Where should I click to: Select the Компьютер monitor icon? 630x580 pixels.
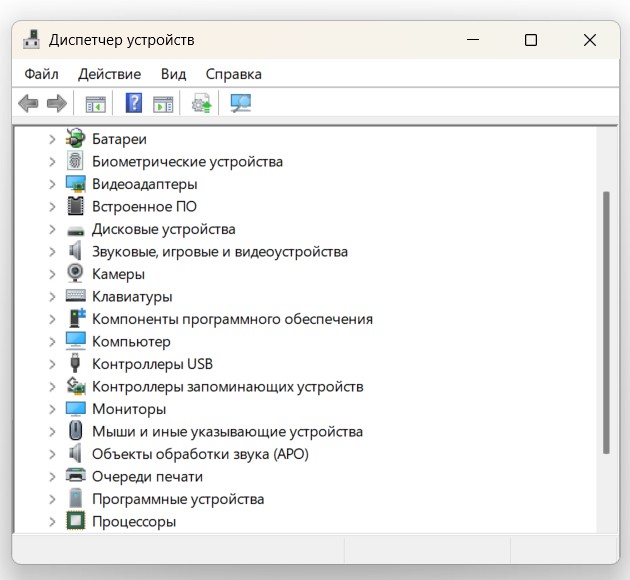click(76, 341)
